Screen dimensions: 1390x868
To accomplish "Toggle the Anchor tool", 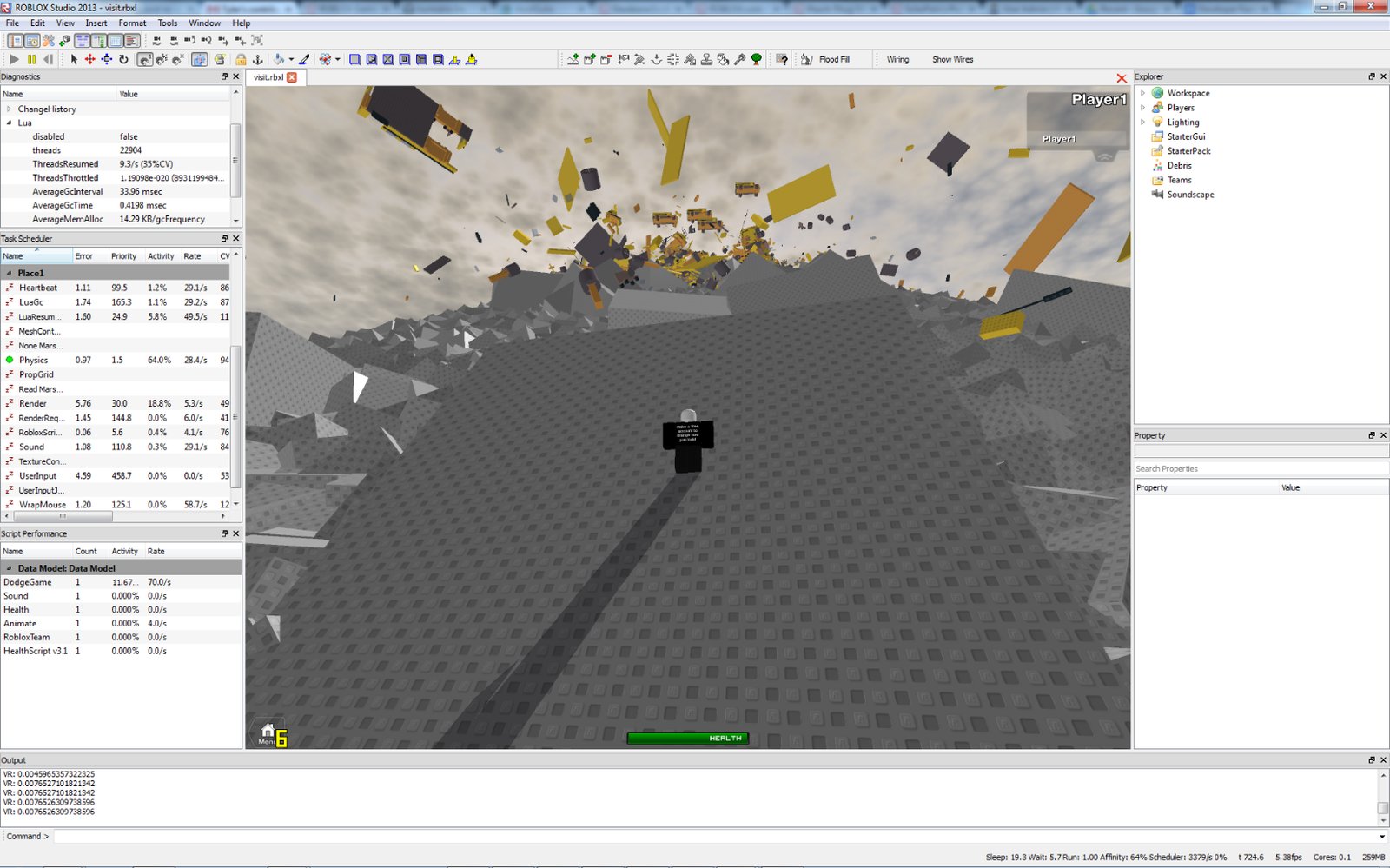I will click(257, 59).
